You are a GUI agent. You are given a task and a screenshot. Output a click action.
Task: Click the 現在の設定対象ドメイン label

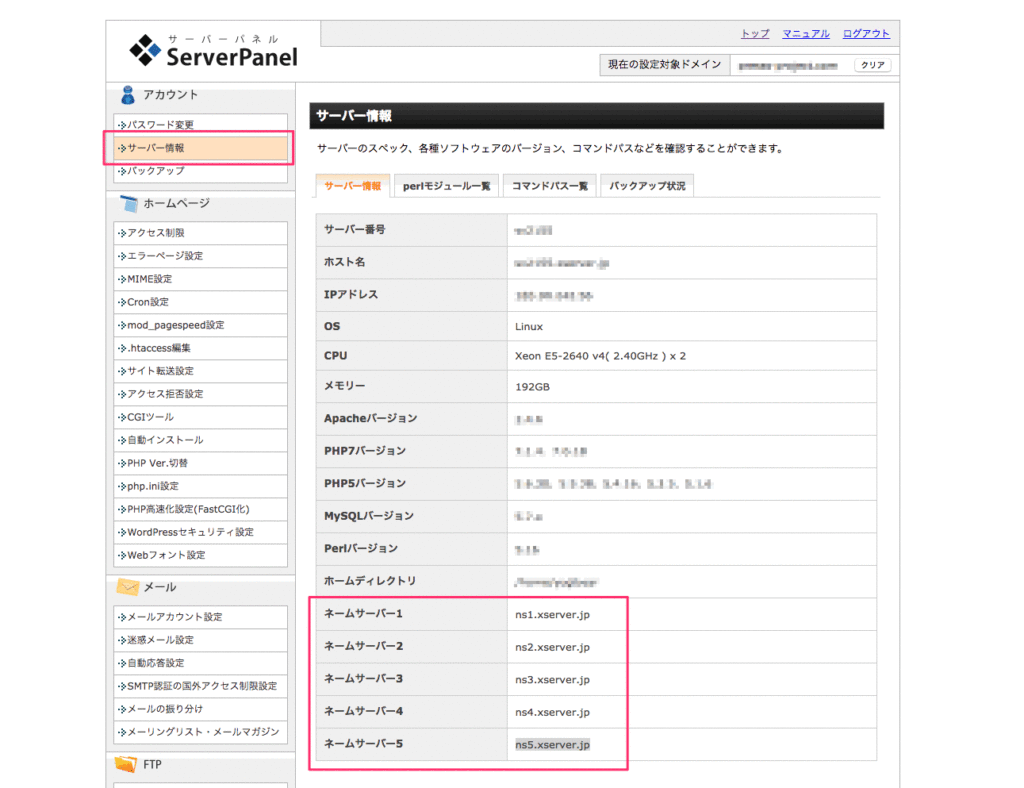point(664,65)
